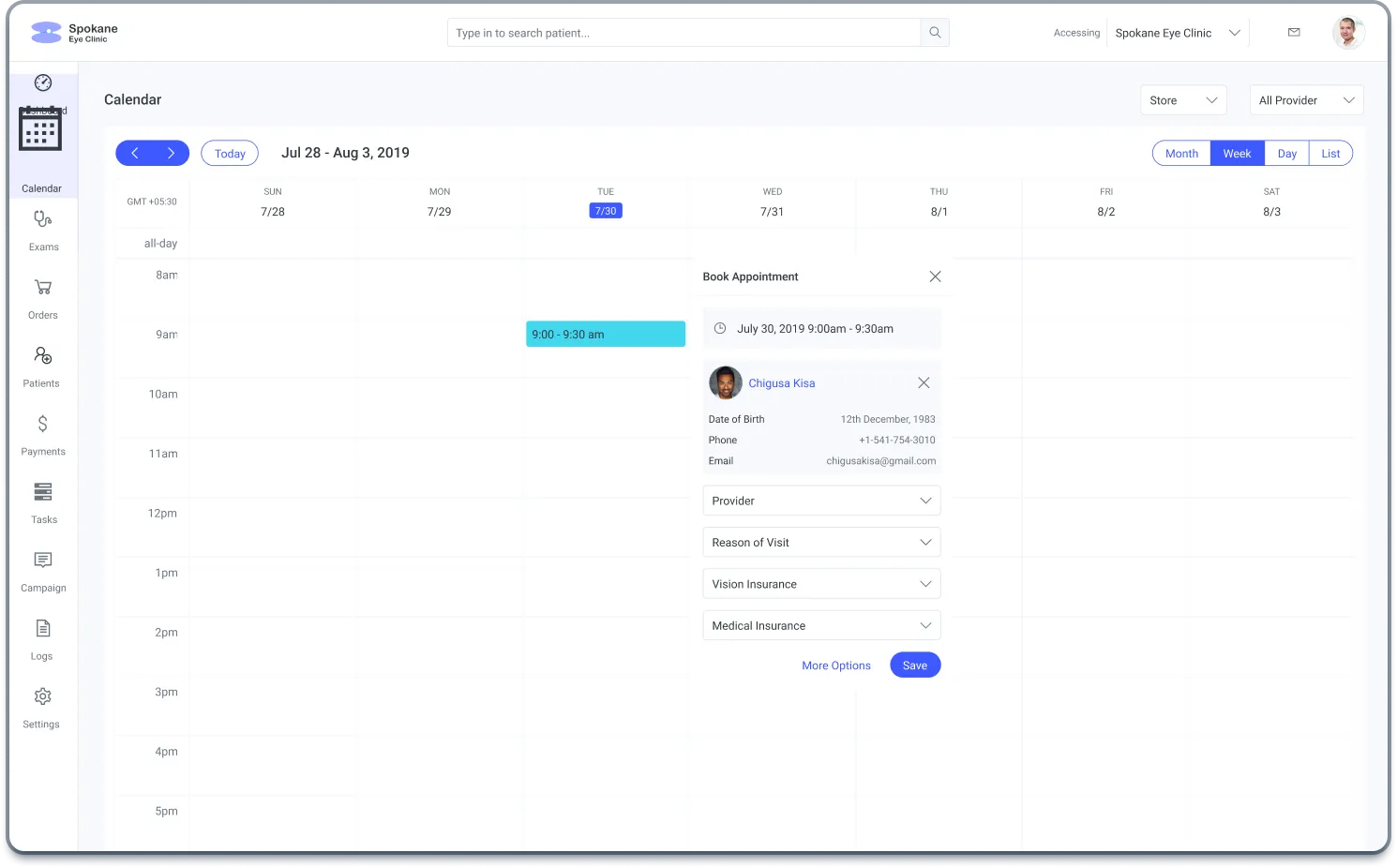Open the Campaign message icon

43,561
